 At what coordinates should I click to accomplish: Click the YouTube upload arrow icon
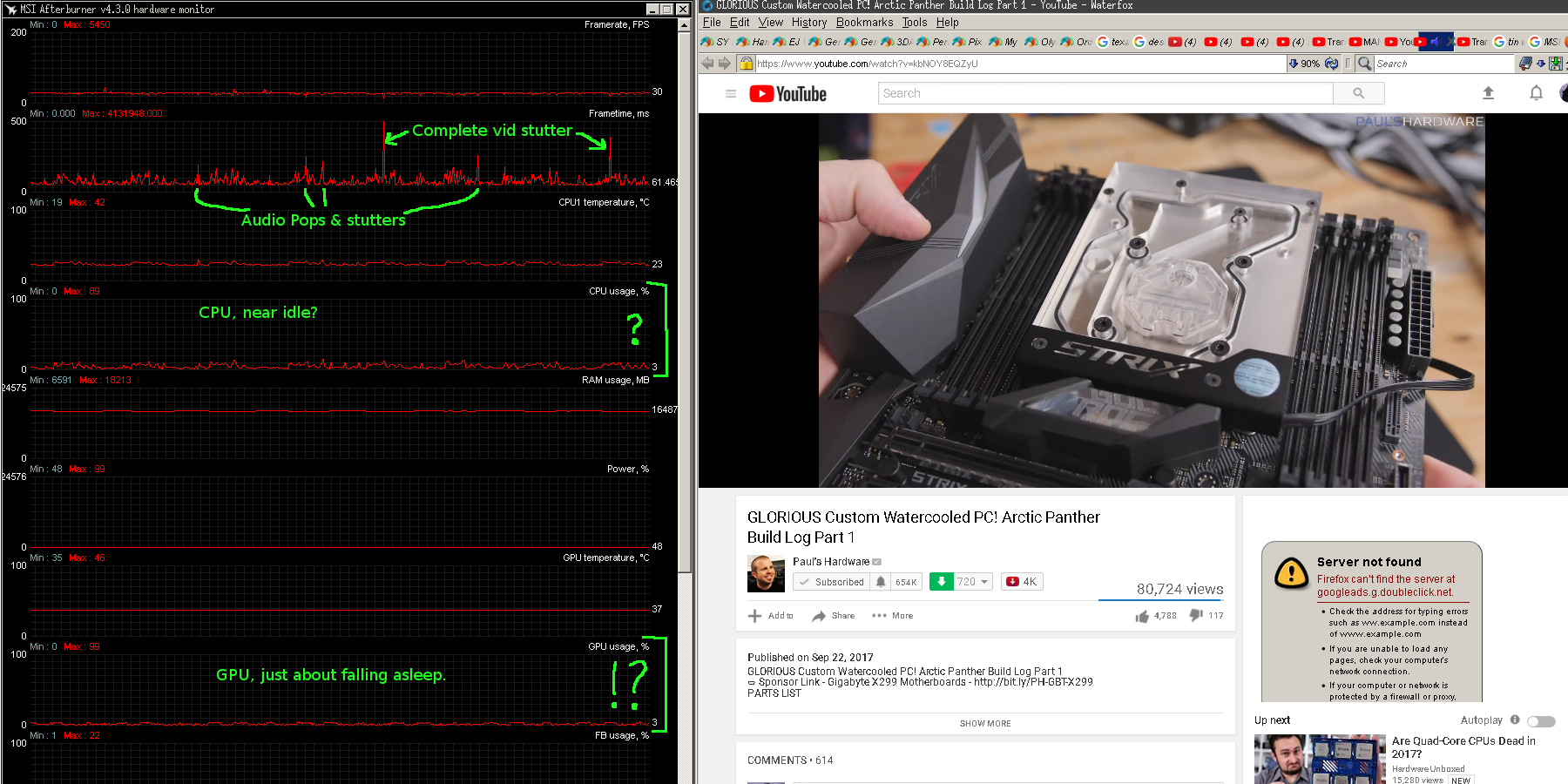point(1488,93)
